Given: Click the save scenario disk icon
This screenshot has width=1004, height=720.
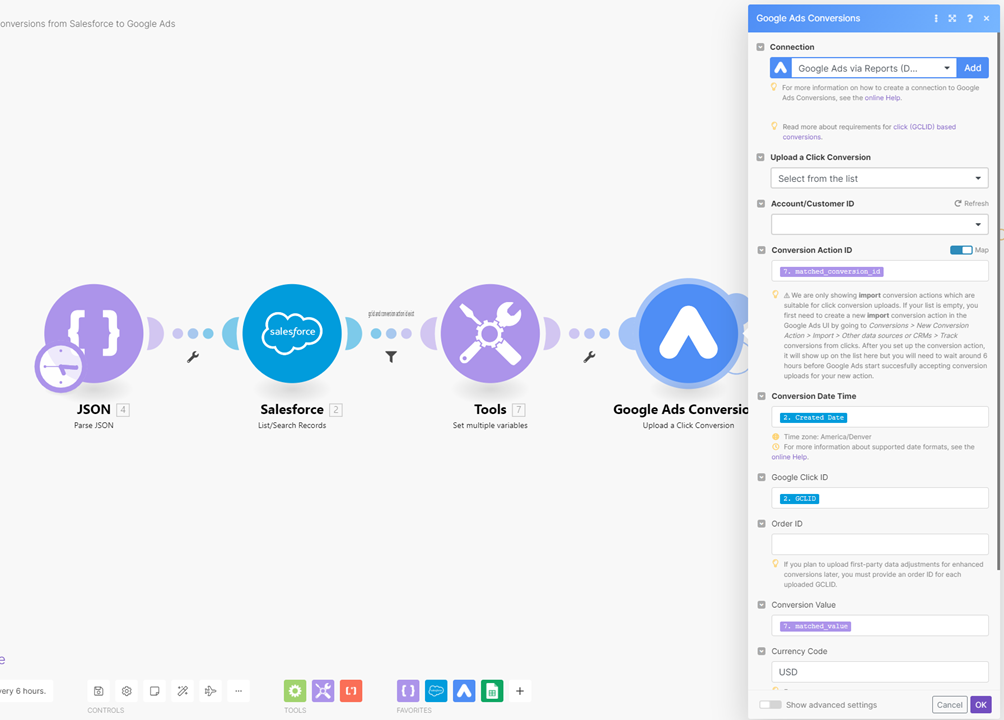Looking at the screenshot, I should tap(99, 691).
